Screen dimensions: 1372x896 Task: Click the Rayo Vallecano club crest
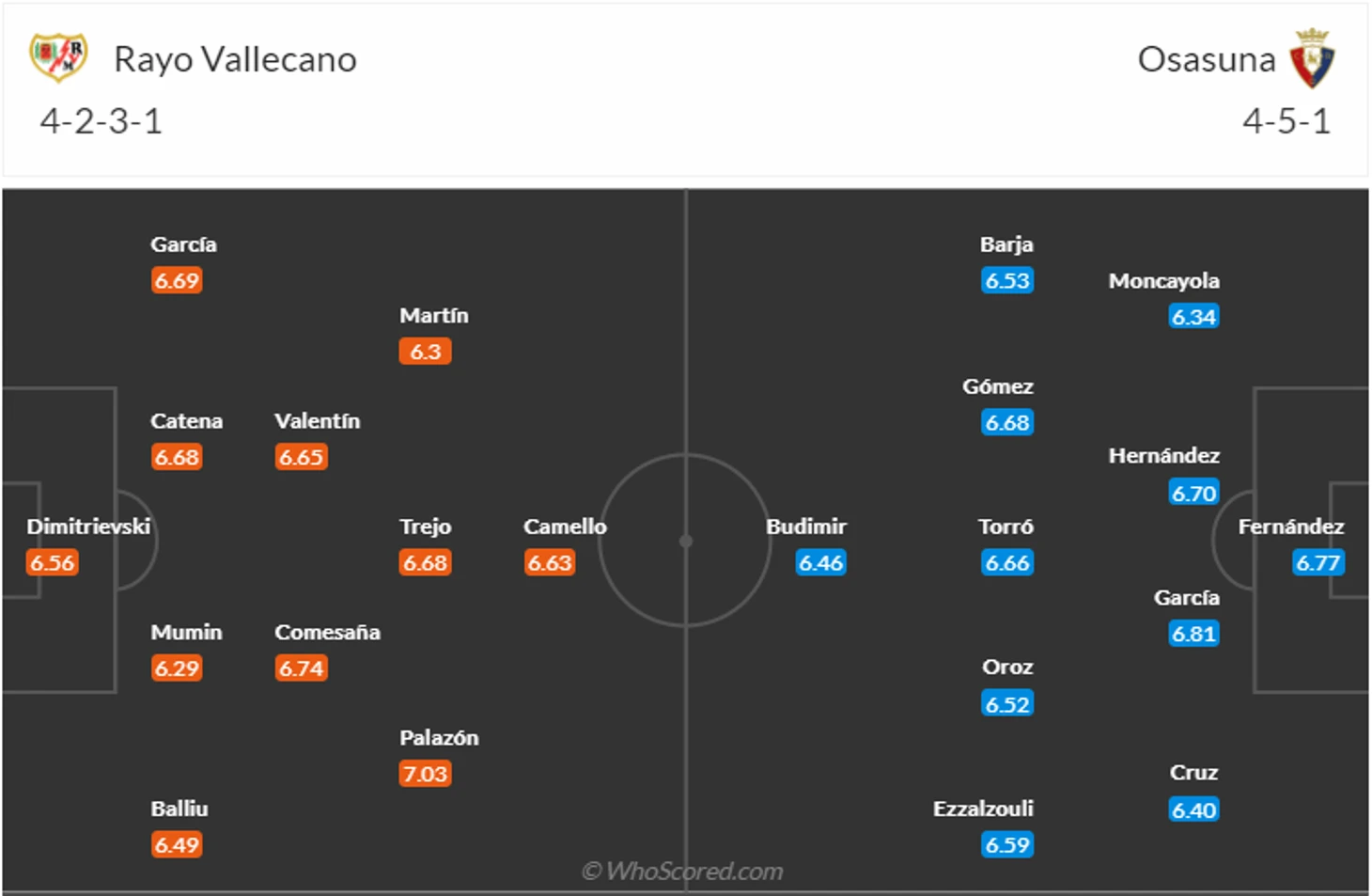58,56
